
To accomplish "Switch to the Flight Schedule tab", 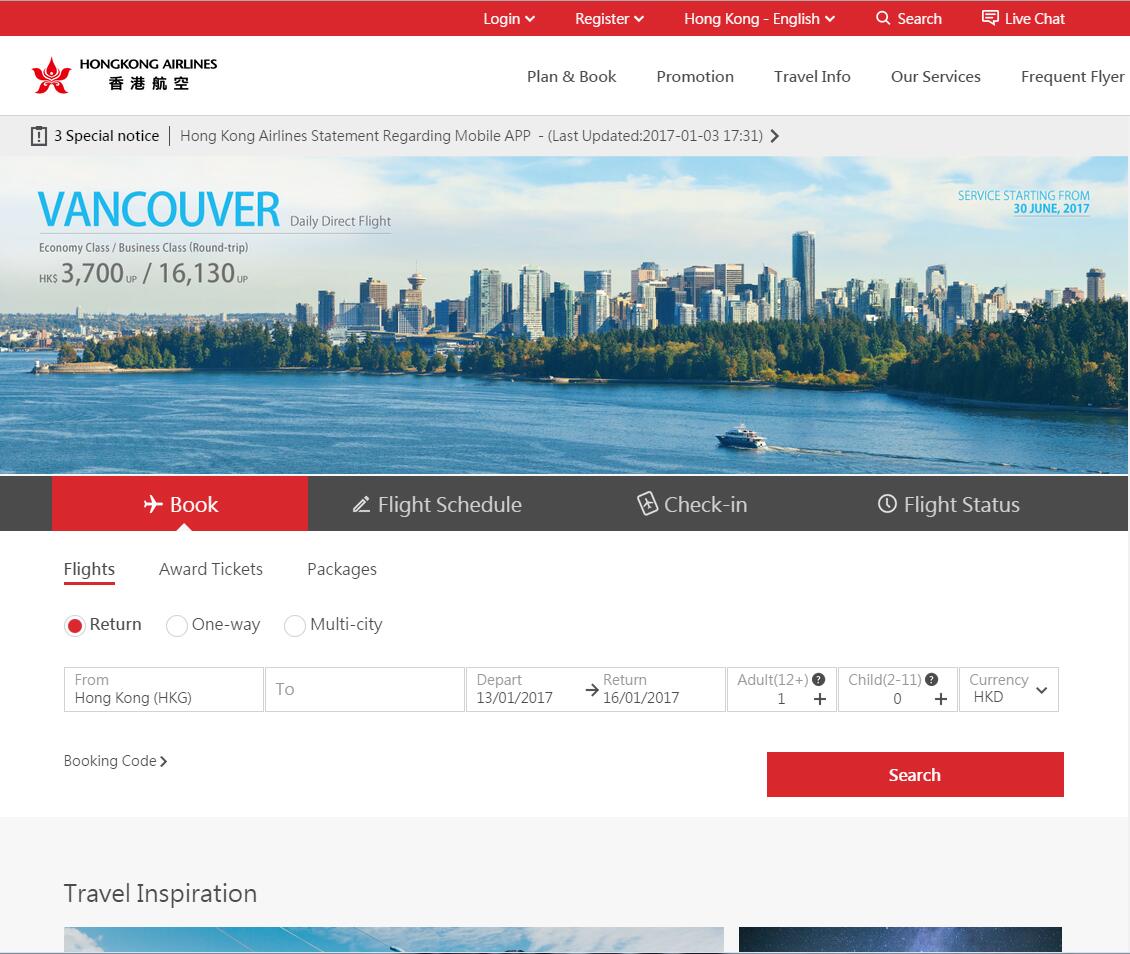I will click(437, 504).
